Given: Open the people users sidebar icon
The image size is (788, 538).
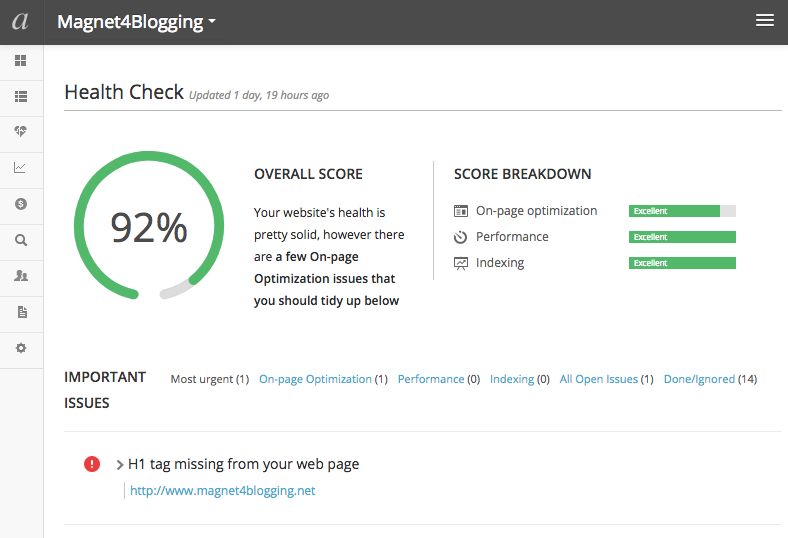Looking at the screenshot, I should point(21,276).
